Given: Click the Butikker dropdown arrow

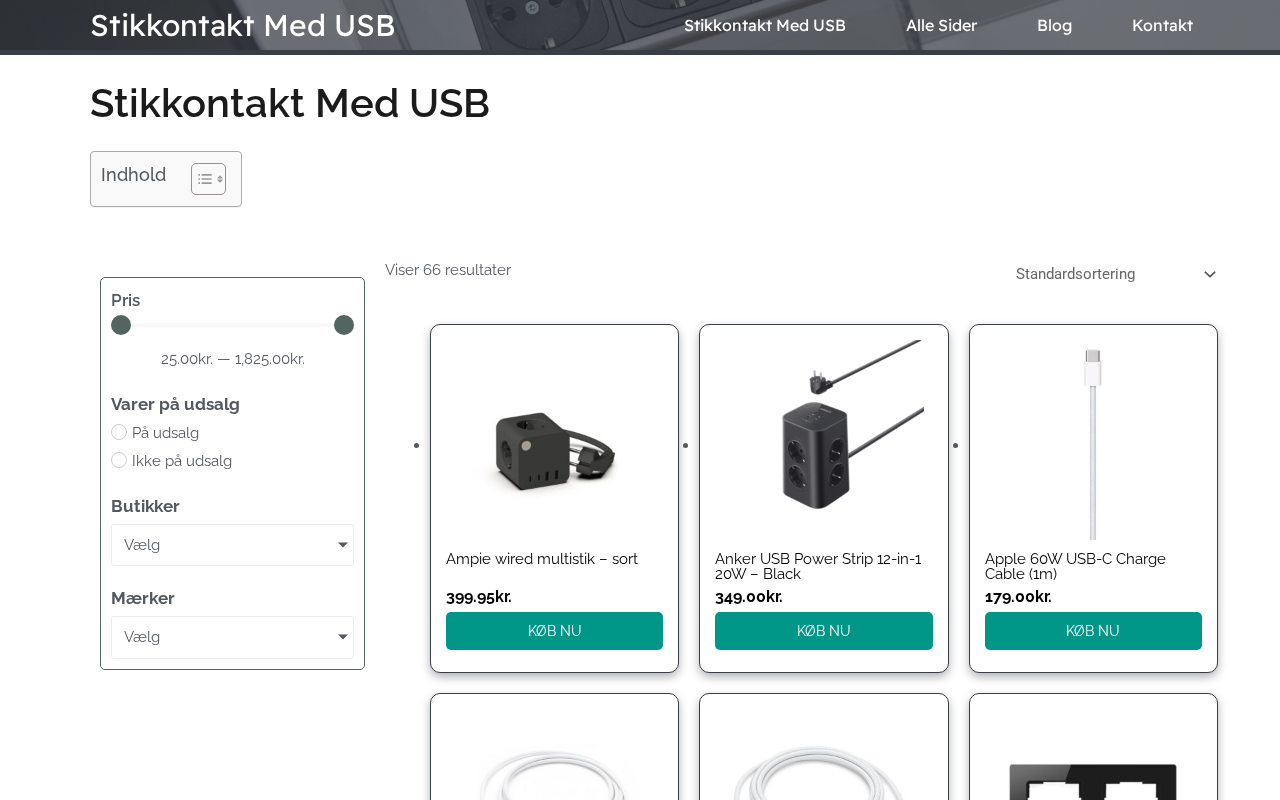Looking at the screenshot, I should pyautogui.click(x=342, y=545).
